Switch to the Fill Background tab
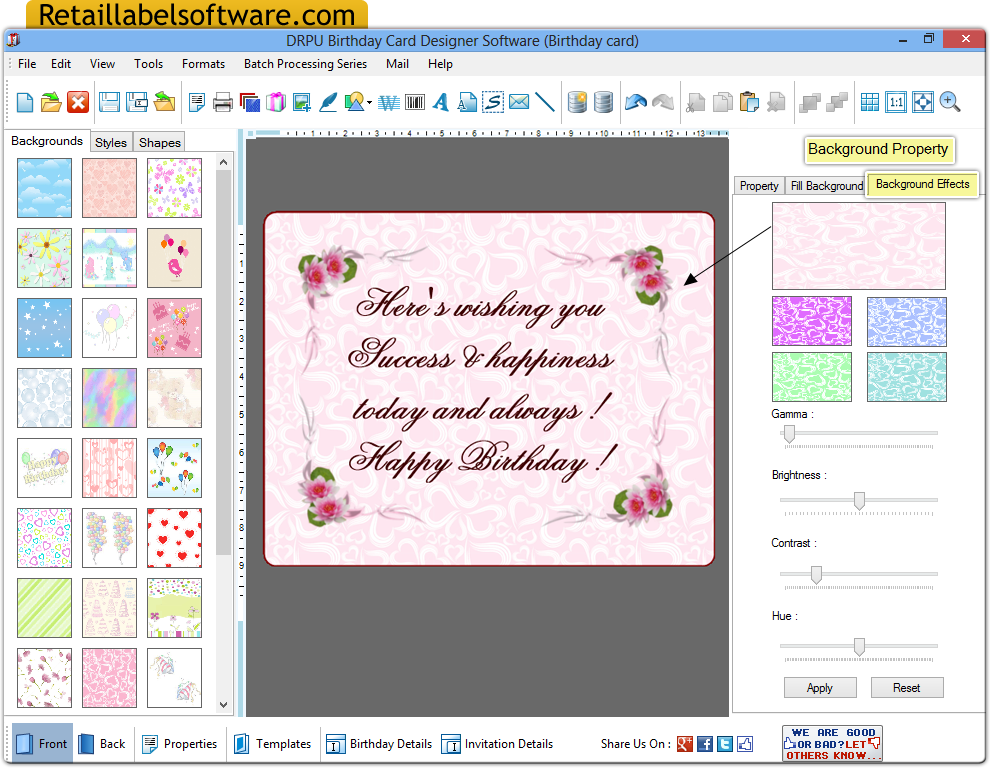Screen dimensions: 990x768 pyautogui.click(x=827, y=185)
